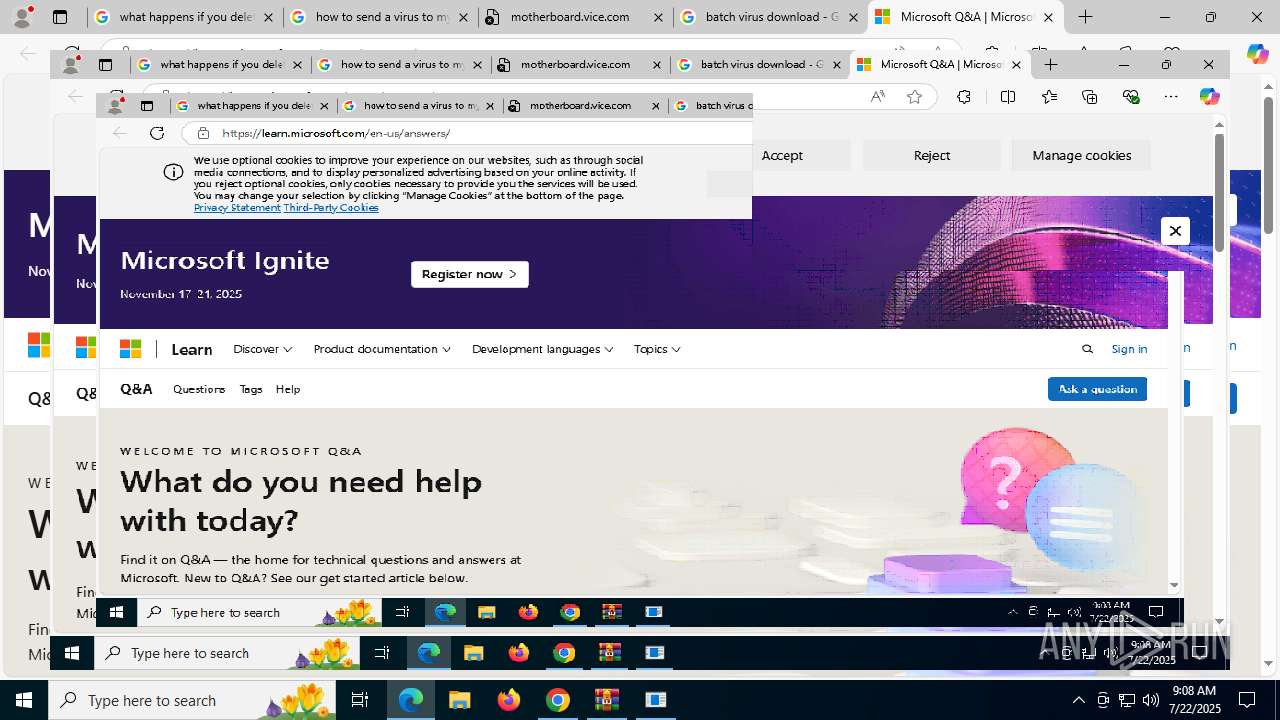Open Task View on the real bottom taskbar
The height and width of the screenshot is (720, 1280).
click(360, 700)
